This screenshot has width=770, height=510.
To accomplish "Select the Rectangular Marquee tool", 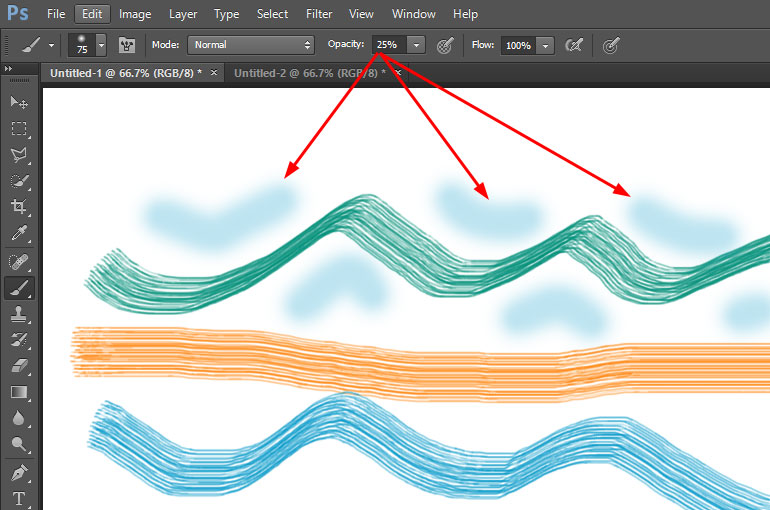I will 19,129.
